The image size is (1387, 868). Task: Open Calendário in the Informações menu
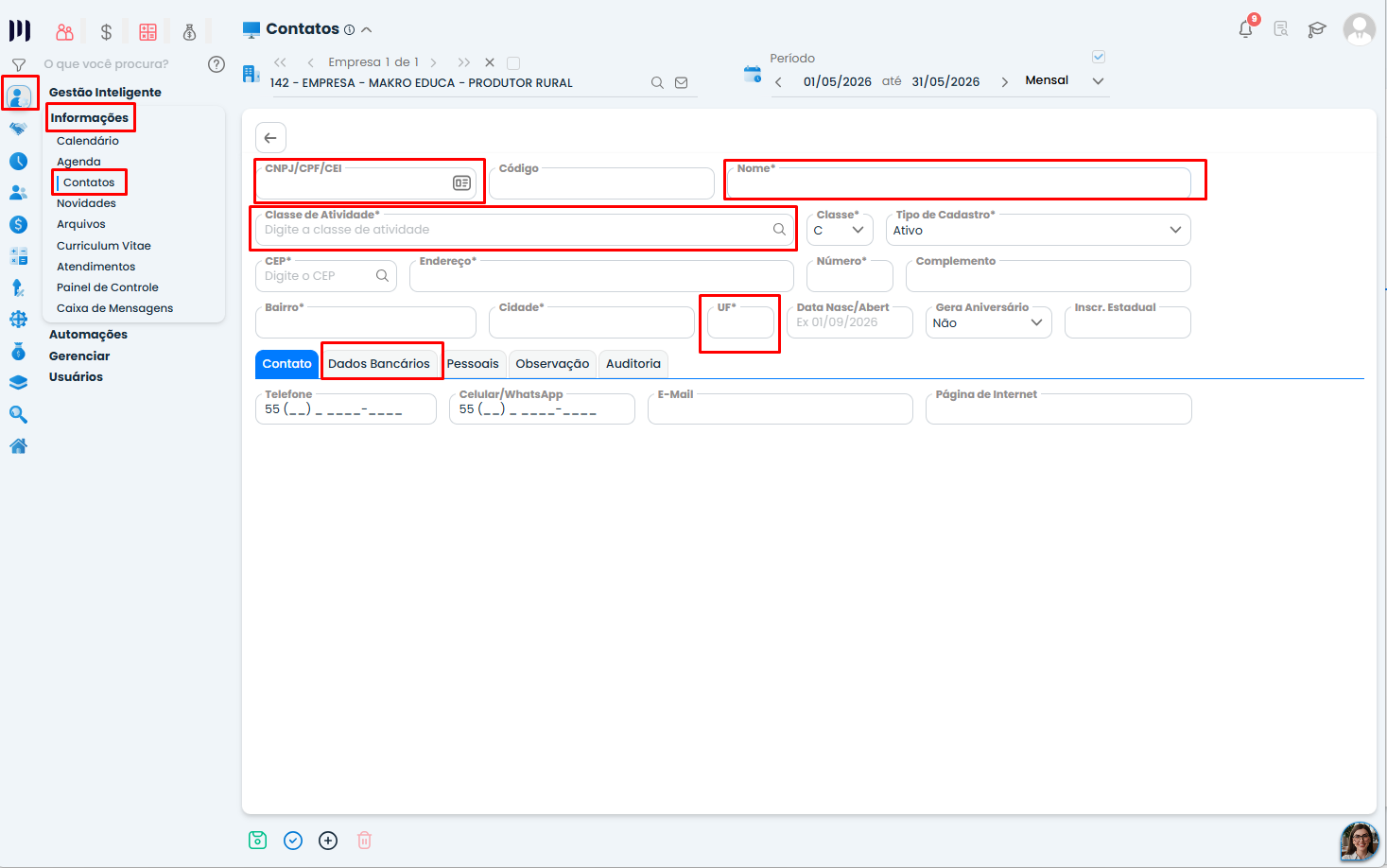point(88,141)
